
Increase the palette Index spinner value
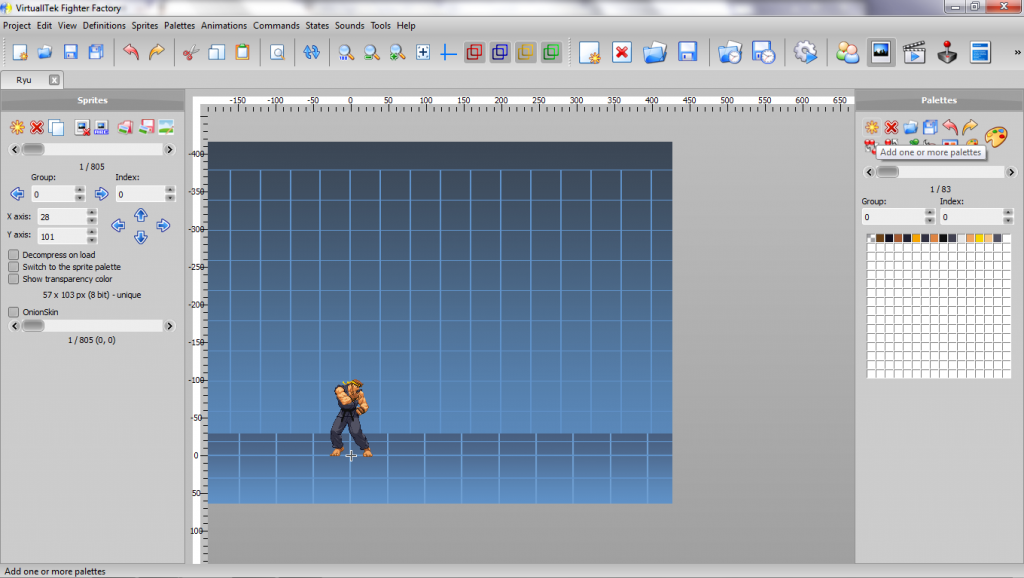click(1008, 213)
